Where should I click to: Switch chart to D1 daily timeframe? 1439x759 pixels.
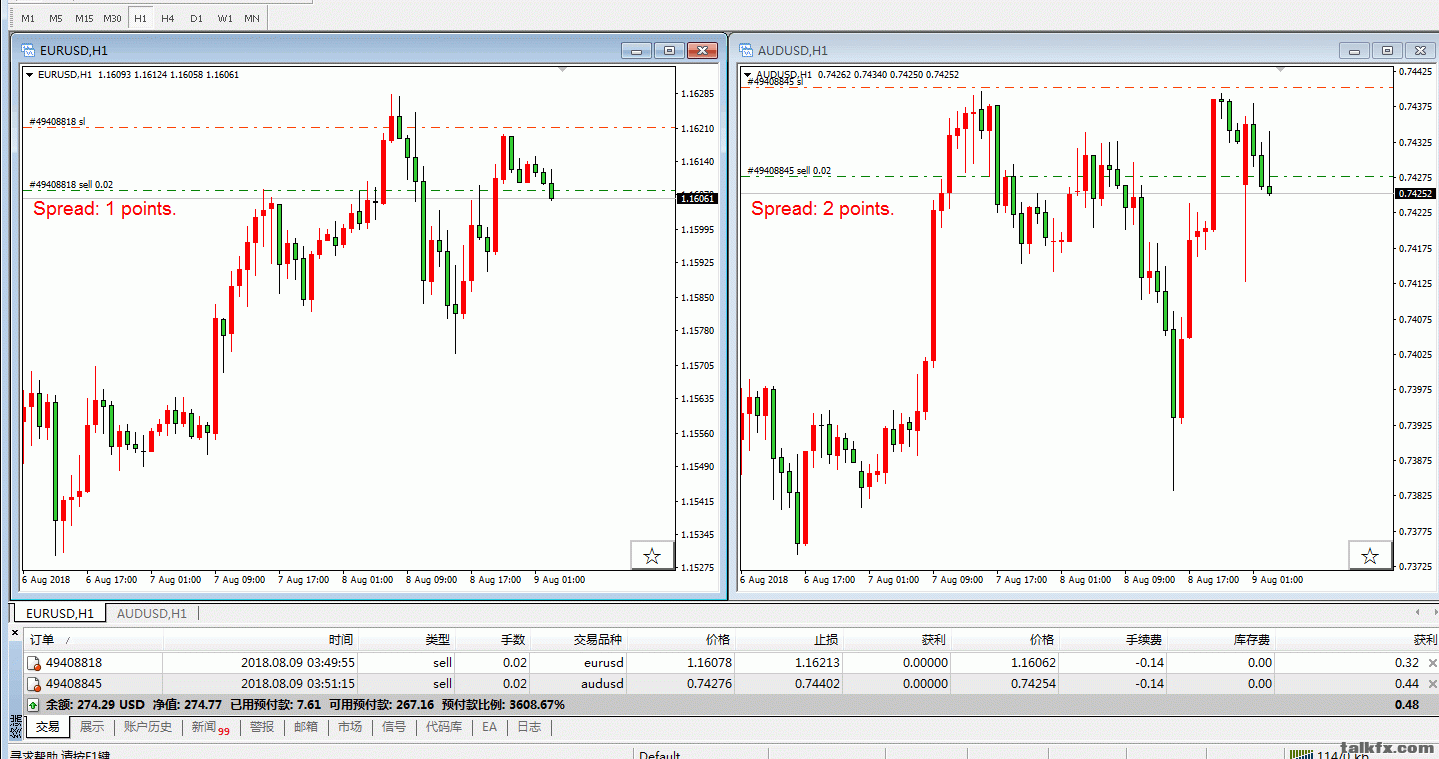click(x=196, y=18)
